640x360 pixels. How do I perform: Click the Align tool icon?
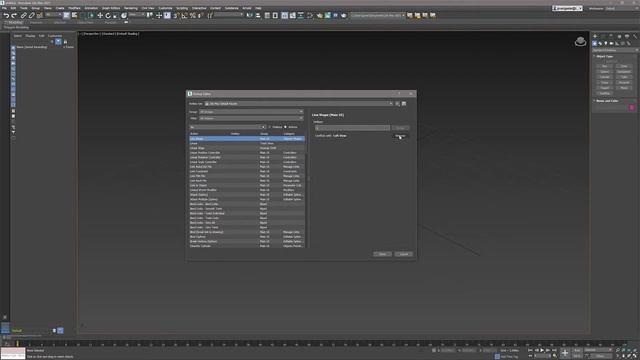click(x=258, y=16)
